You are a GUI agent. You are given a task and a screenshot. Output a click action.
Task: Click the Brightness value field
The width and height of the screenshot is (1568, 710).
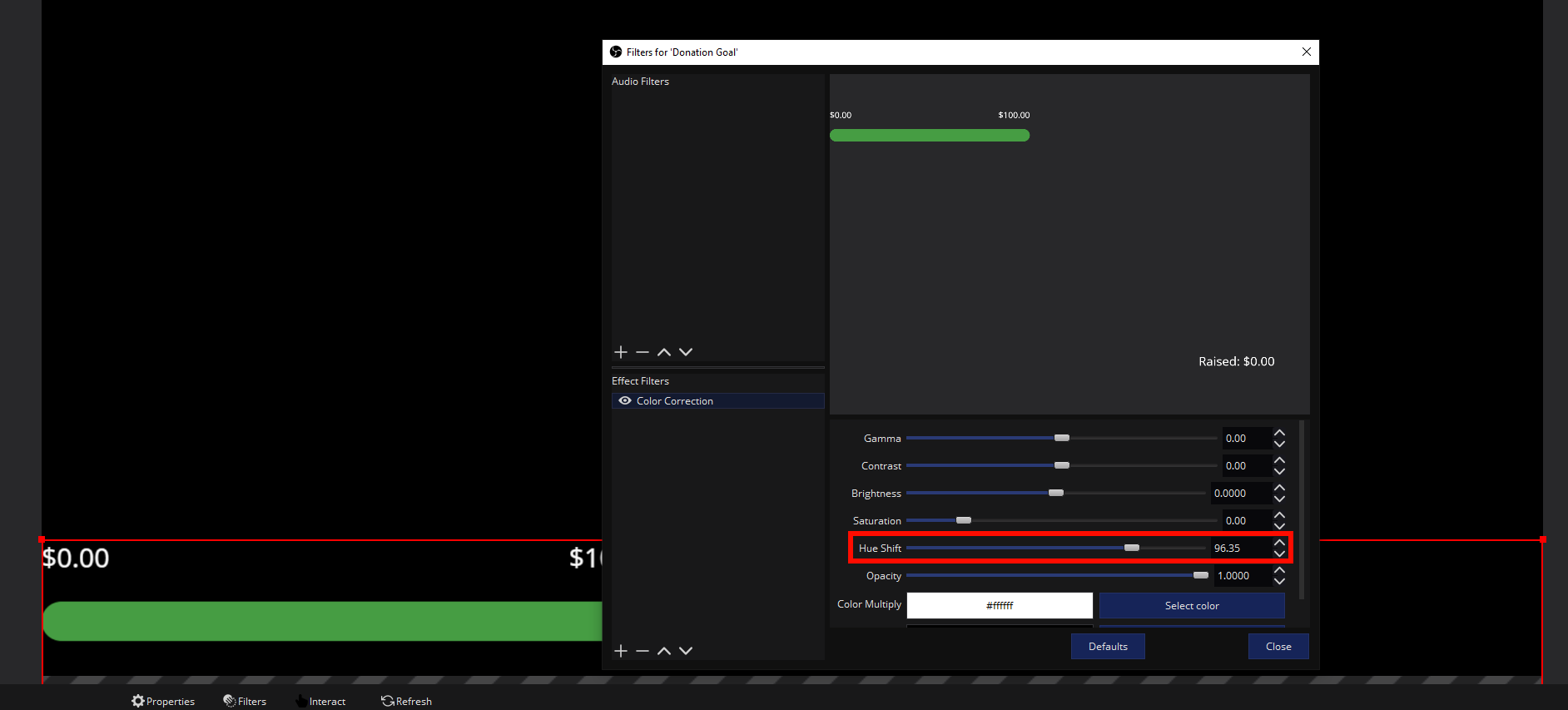[1241, 493]
